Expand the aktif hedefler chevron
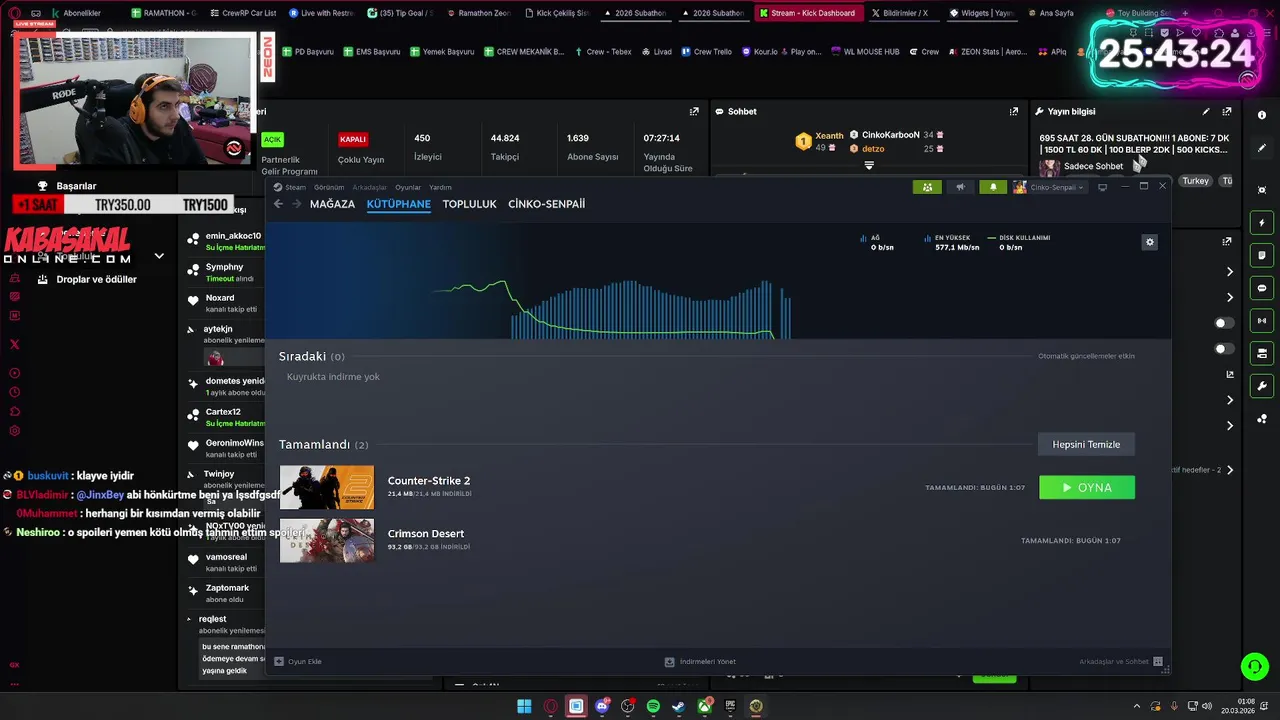The width and height of the screenshot is (1280, 720). 1230,470
